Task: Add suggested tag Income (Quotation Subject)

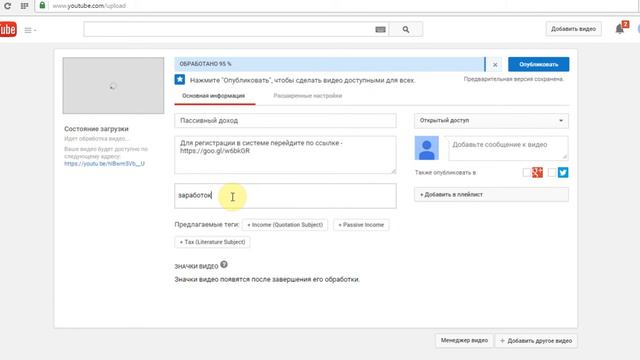Action: tap(285, 225)
